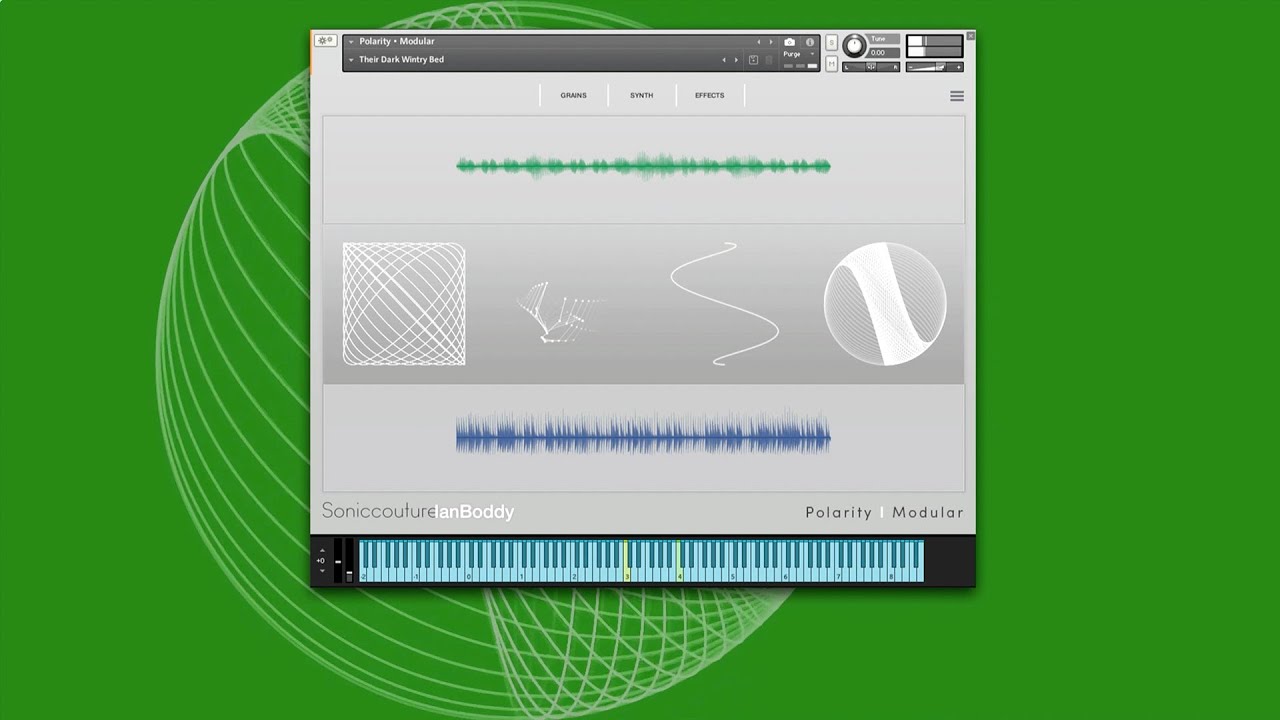Open the instrument info icon
The width and height of the screenshot is (1280, 720).
[810, 42]
